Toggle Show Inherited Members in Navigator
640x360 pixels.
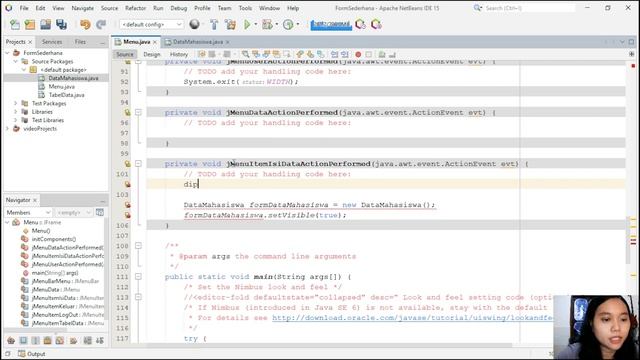(11, 340)
